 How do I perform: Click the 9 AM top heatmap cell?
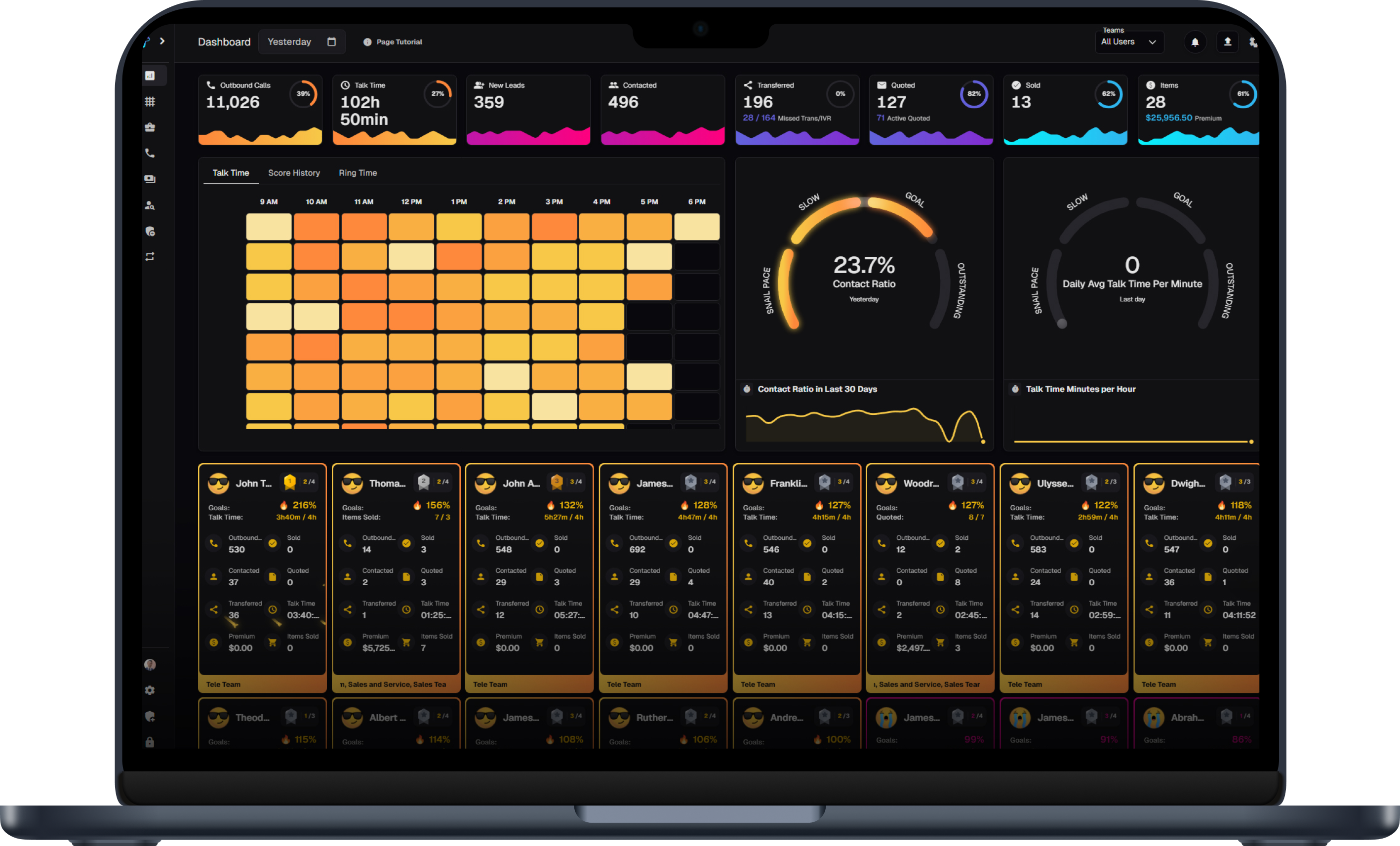[268, 227]
